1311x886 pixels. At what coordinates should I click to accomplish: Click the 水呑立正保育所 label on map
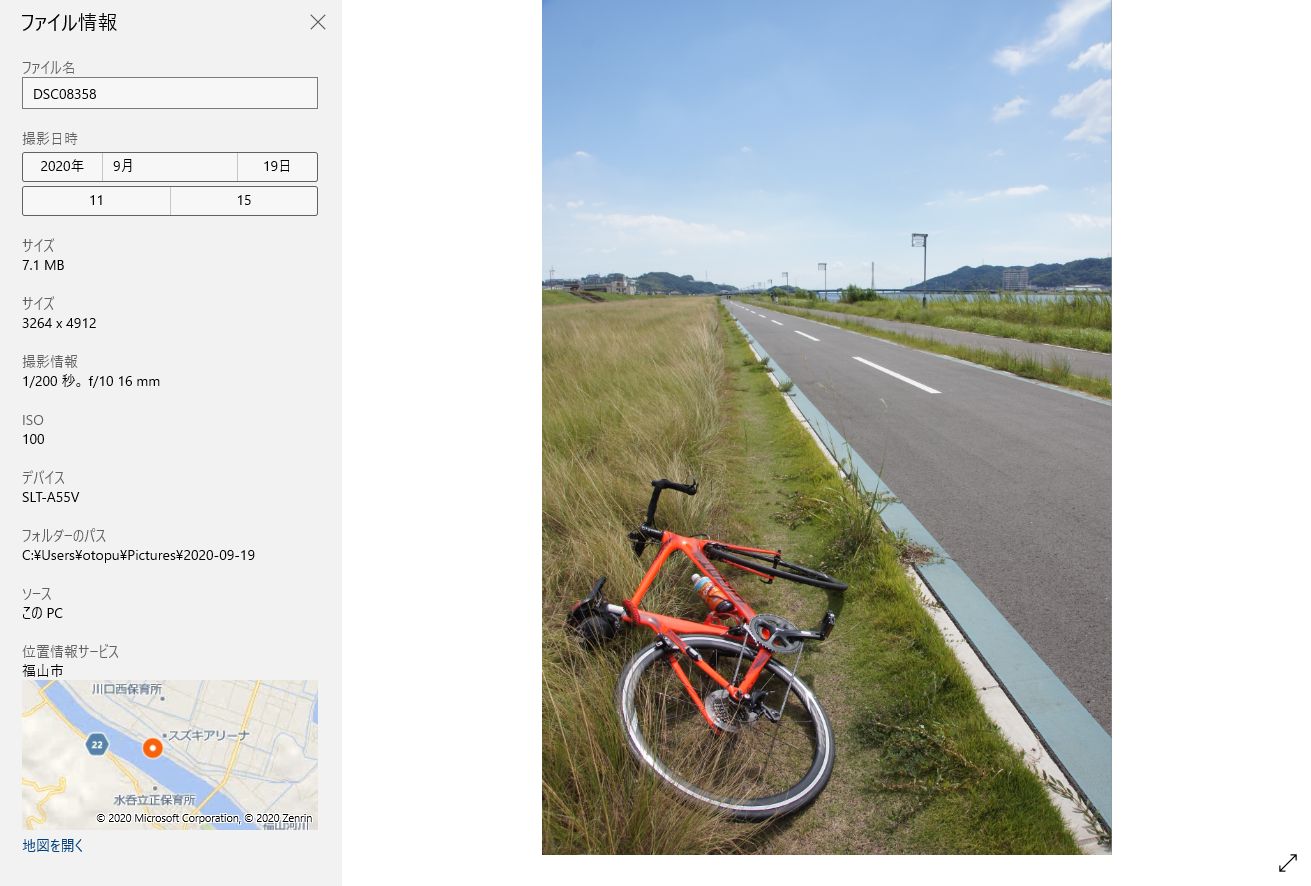click(154, 800)
